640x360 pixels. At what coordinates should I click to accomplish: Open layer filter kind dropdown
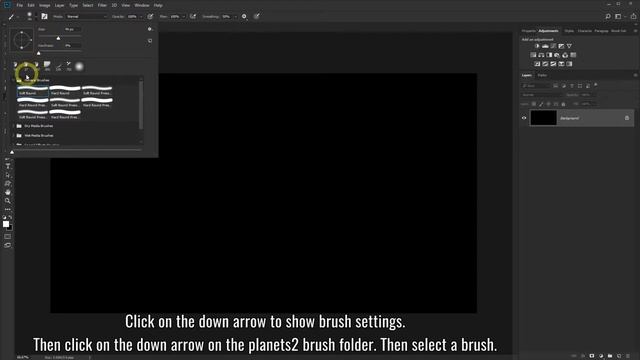[536, 86]
